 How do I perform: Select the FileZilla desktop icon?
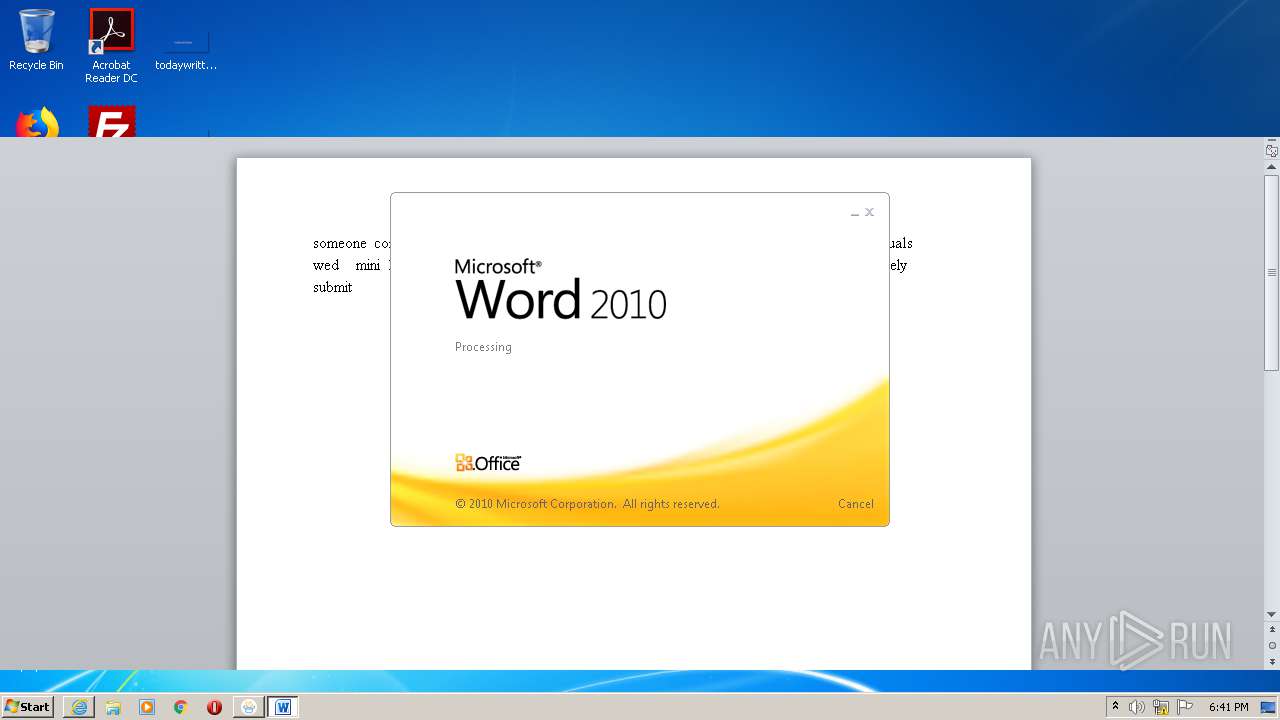tap(111, 122)
